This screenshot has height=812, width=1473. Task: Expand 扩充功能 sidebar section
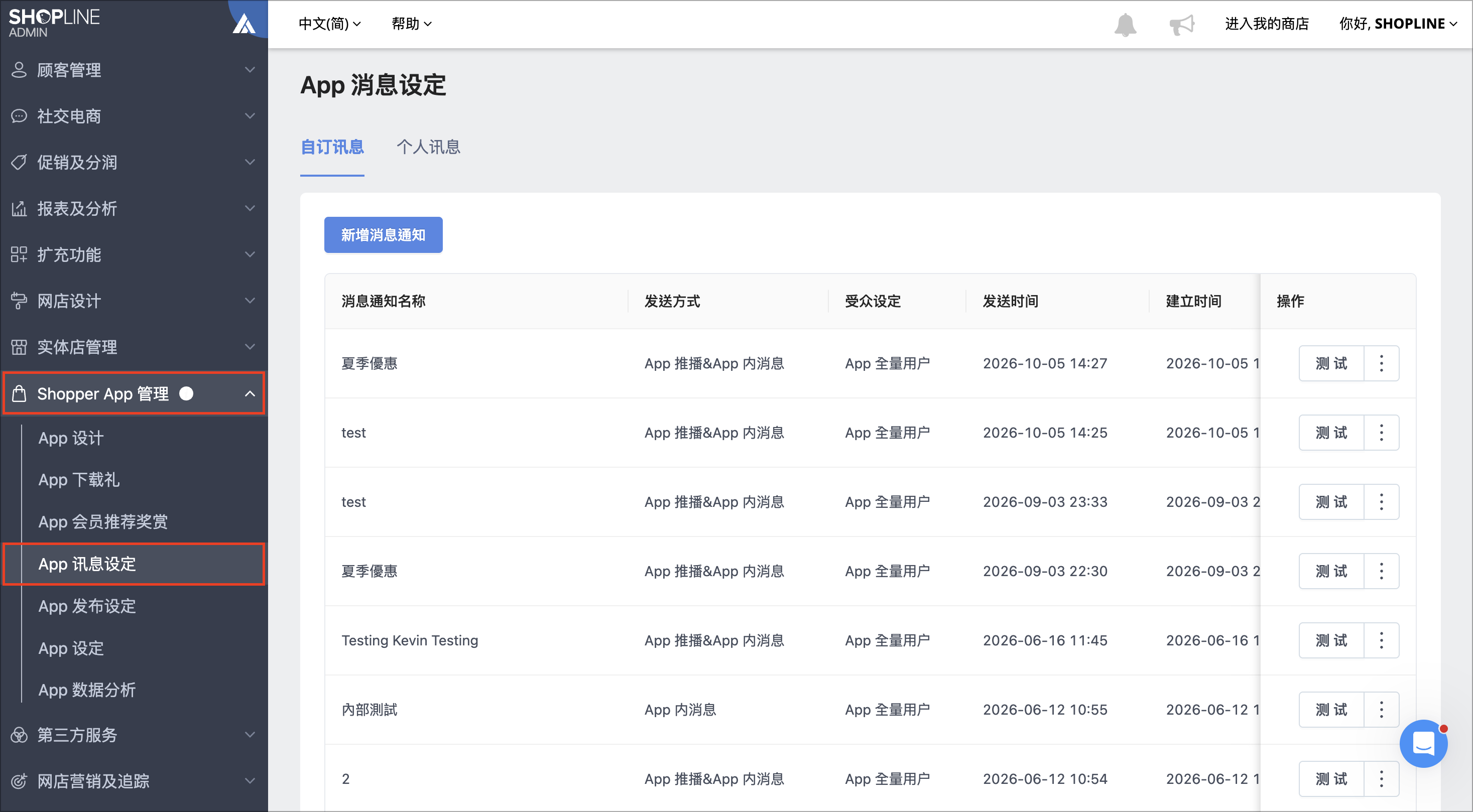pyautogui.click(x=134, y=254)
